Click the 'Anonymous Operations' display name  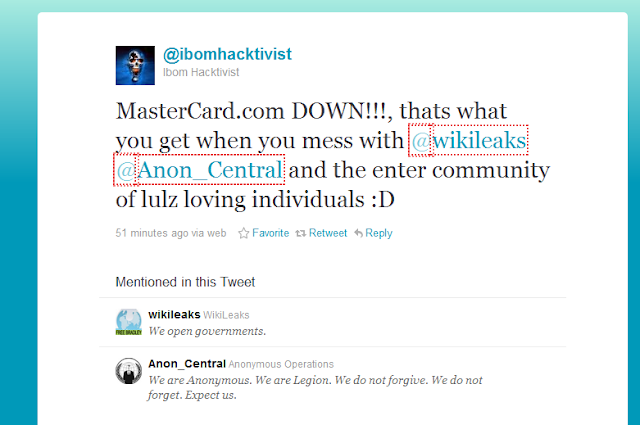pos(281,364)
